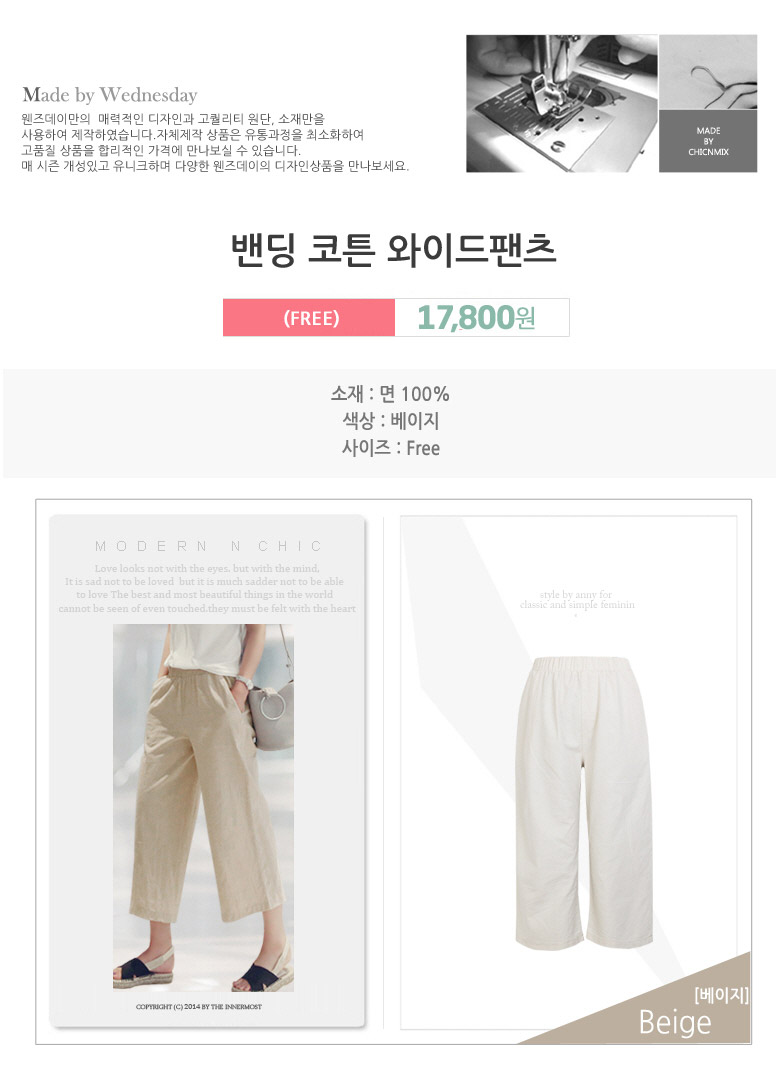Screen dimensions: 780x1087
Task: Click the 색상 : 베이지 color line
Action: pyautogui.click(x=390, y=421)
